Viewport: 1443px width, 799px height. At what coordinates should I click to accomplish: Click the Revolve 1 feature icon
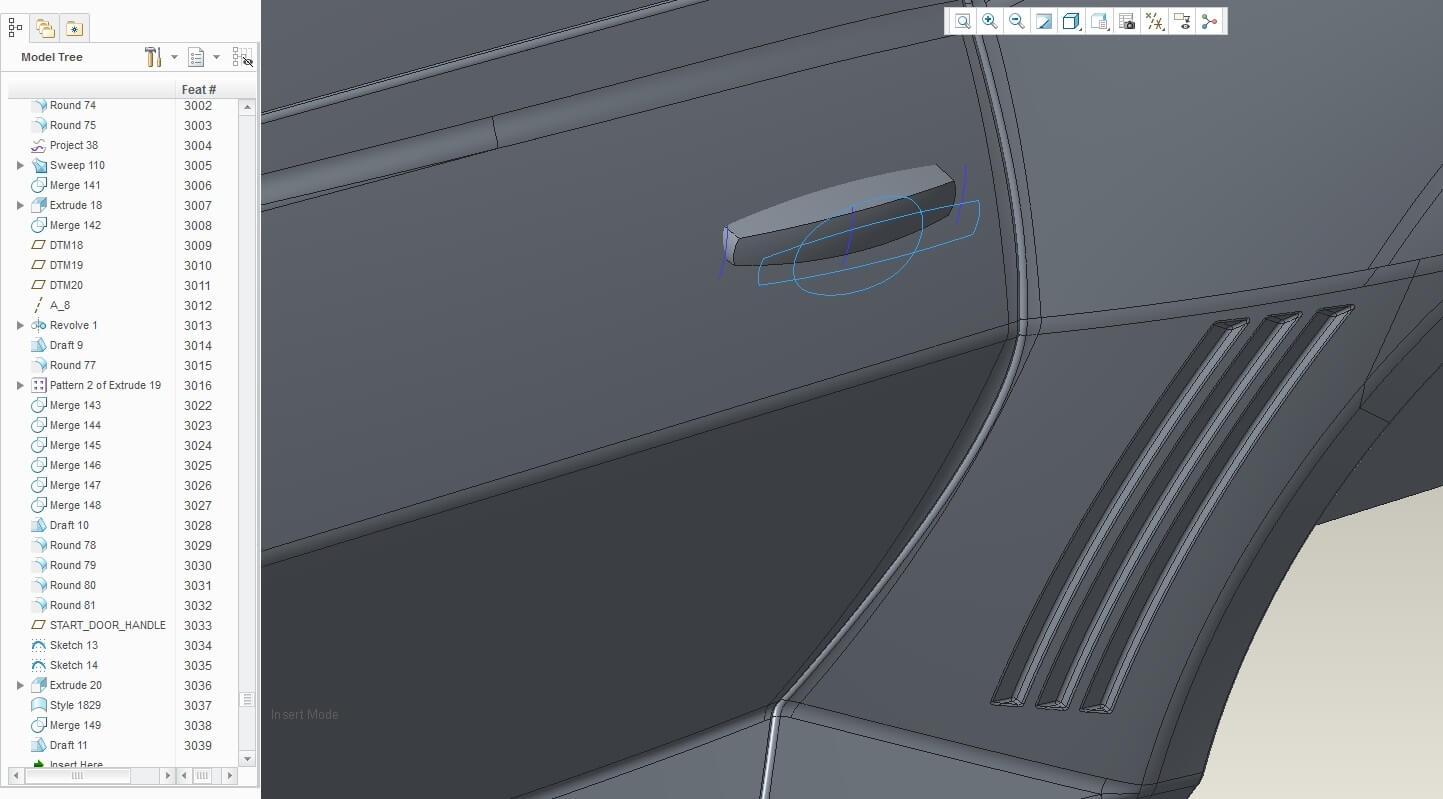point(39,325)
